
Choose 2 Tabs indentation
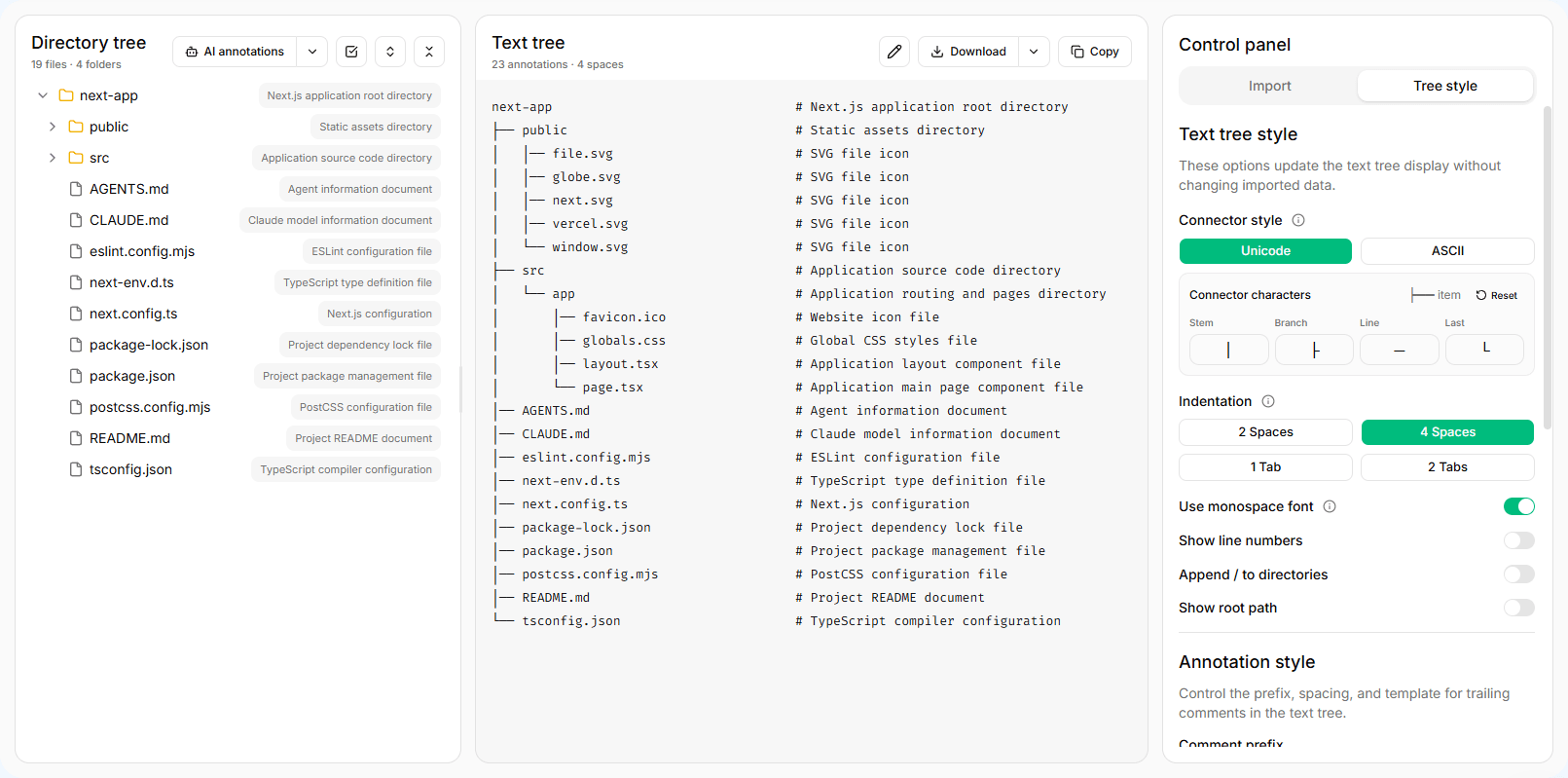[x=1447, y=467]
